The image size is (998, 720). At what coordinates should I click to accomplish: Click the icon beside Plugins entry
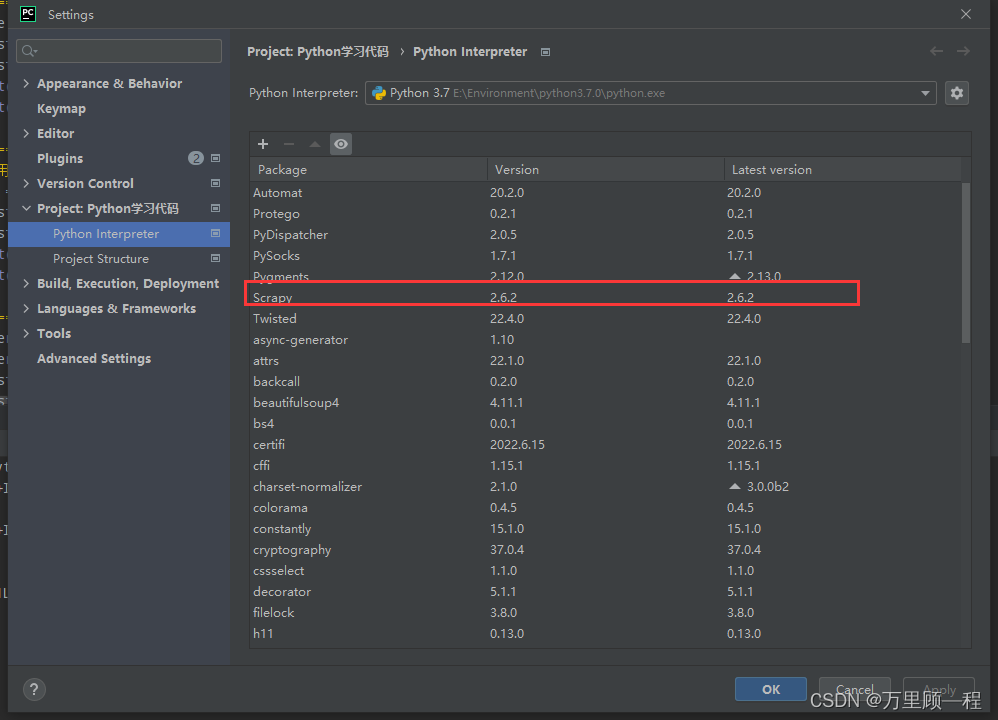pyautogui.click(x=216, y=158)
